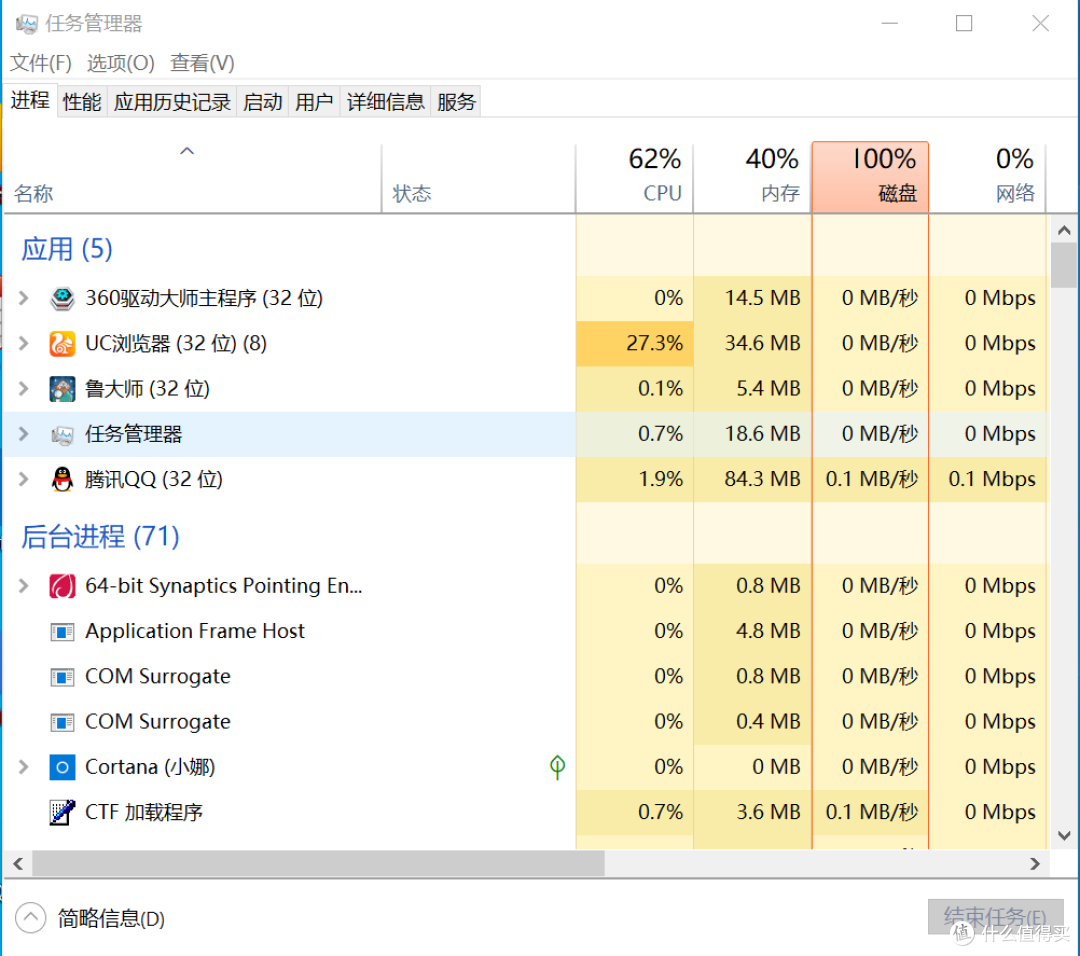Viewport: 1080px width, 956px height.
Task: Expand the Cortana (小娜) row
Action: [x=23, y=767]
